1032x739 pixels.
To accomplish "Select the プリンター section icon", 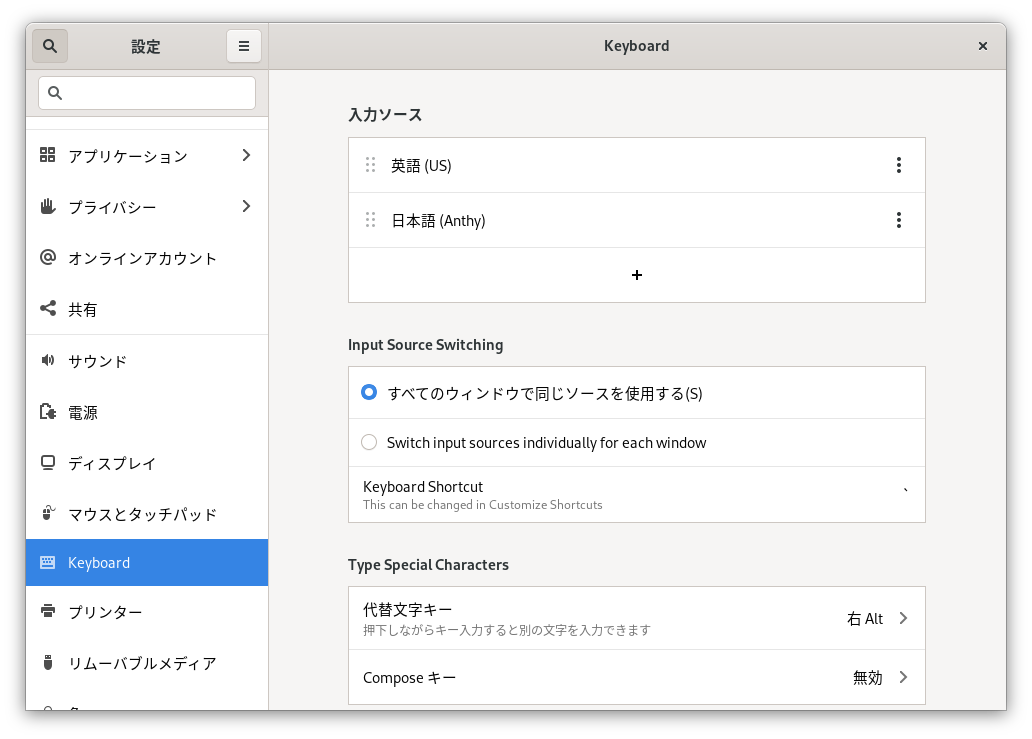I will [47, 612].
